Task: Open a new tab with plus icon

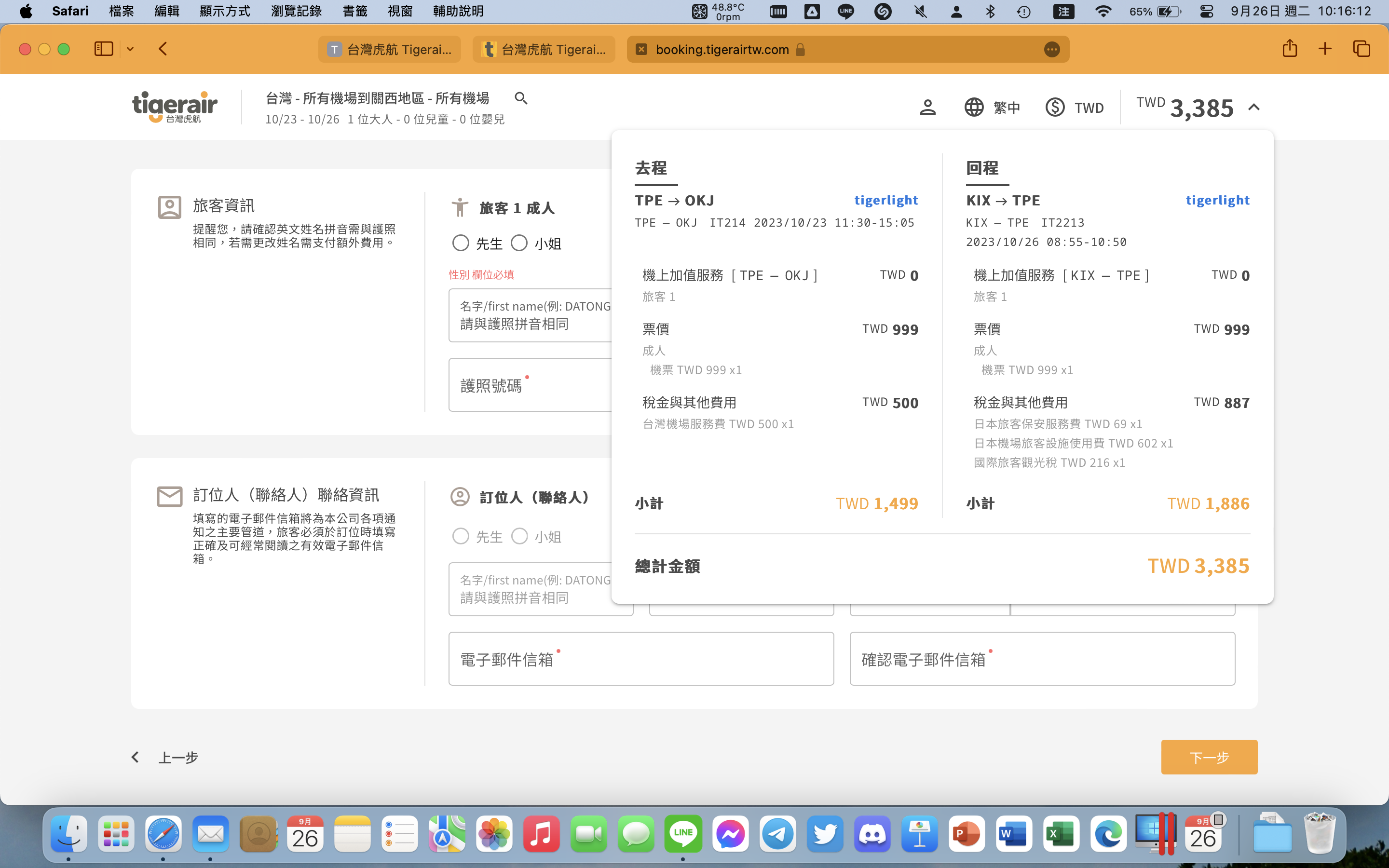Action: 1325,49
